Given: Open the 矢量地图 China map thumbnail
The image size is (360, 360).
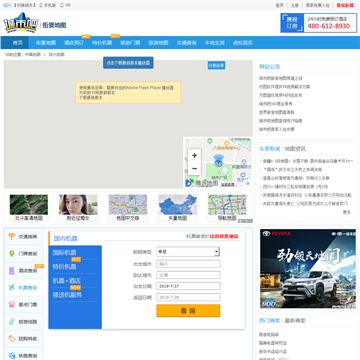Looking at the screenshot, I should (178, 208).
